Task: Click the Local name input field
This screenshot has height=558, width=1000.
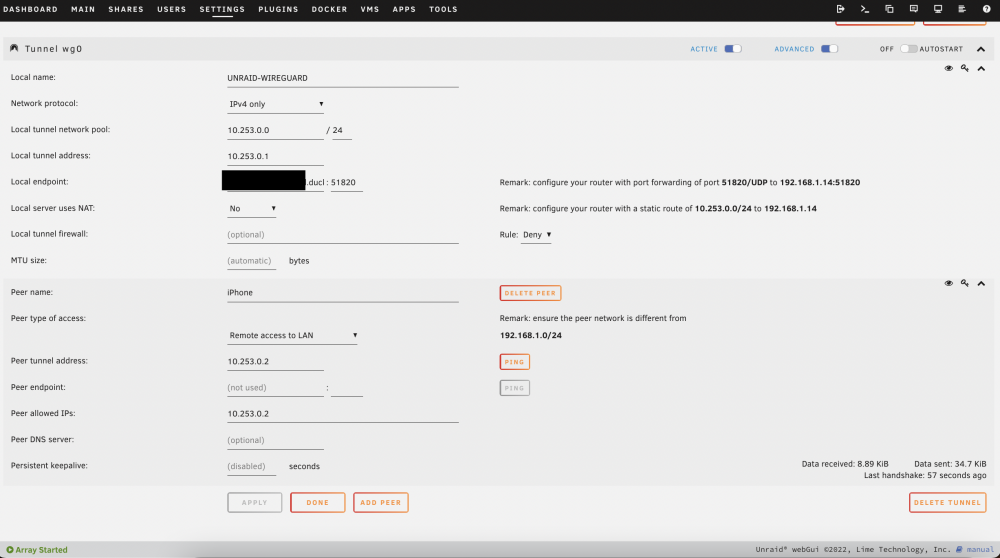Action: click(x=342, y=78)
